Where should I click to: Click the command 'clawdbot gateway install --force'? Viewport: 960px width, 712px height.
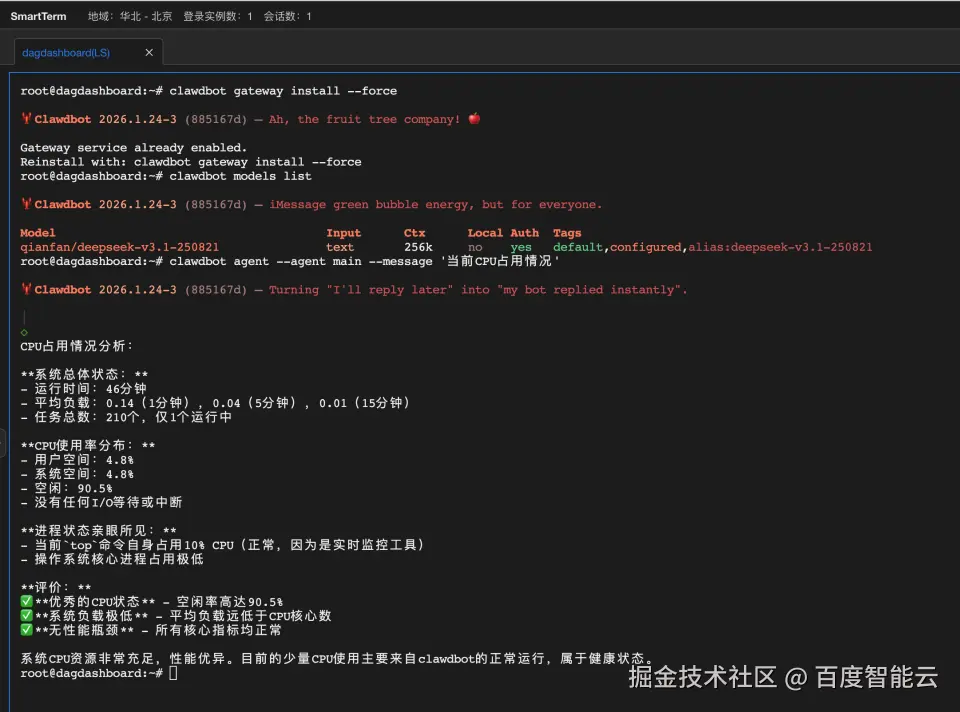(283, 91)
